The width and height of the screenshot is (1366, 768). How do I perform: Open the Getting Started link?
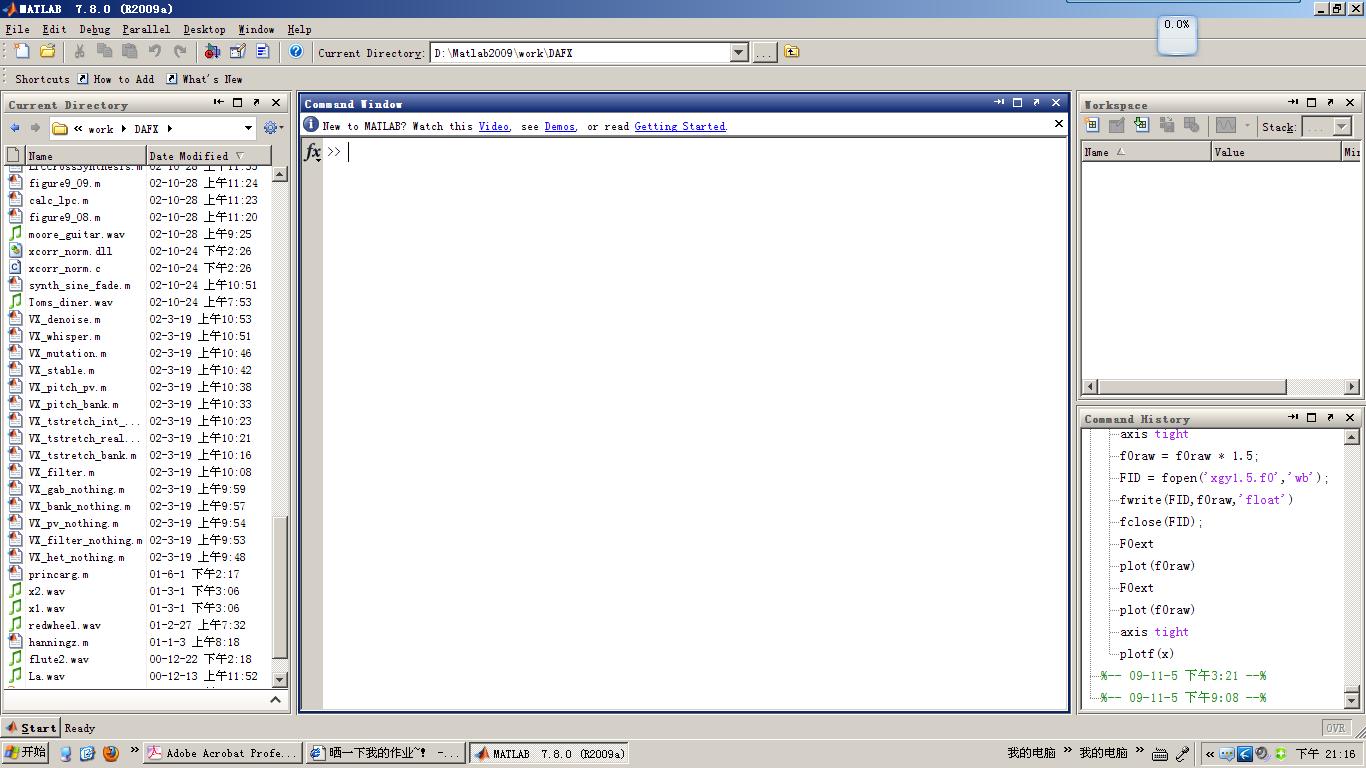[x=680, y=126]
